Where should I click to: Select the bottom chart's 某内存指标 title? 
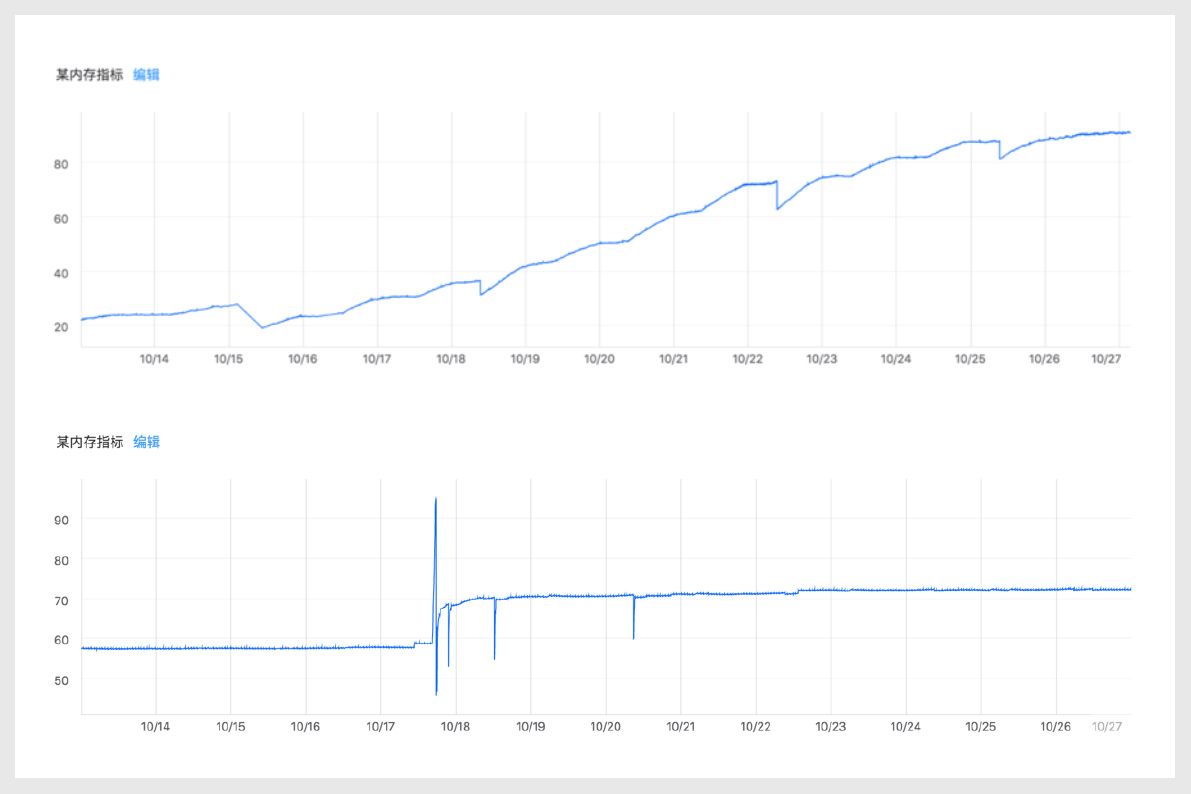[90, 442]
